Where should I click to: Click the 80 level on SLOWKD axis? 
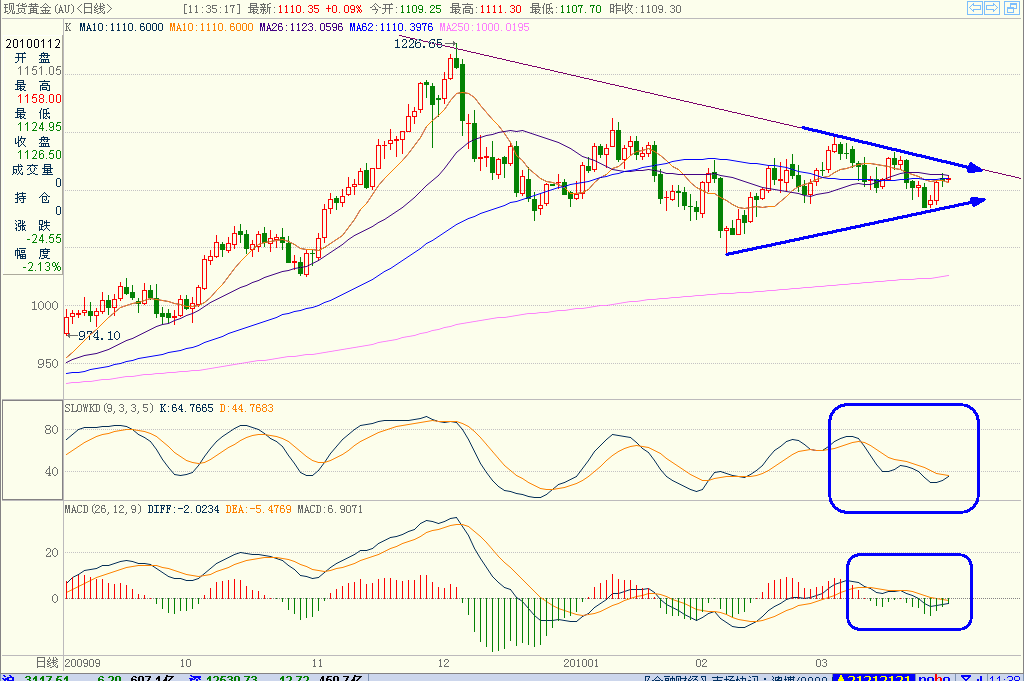pos(52,430)
